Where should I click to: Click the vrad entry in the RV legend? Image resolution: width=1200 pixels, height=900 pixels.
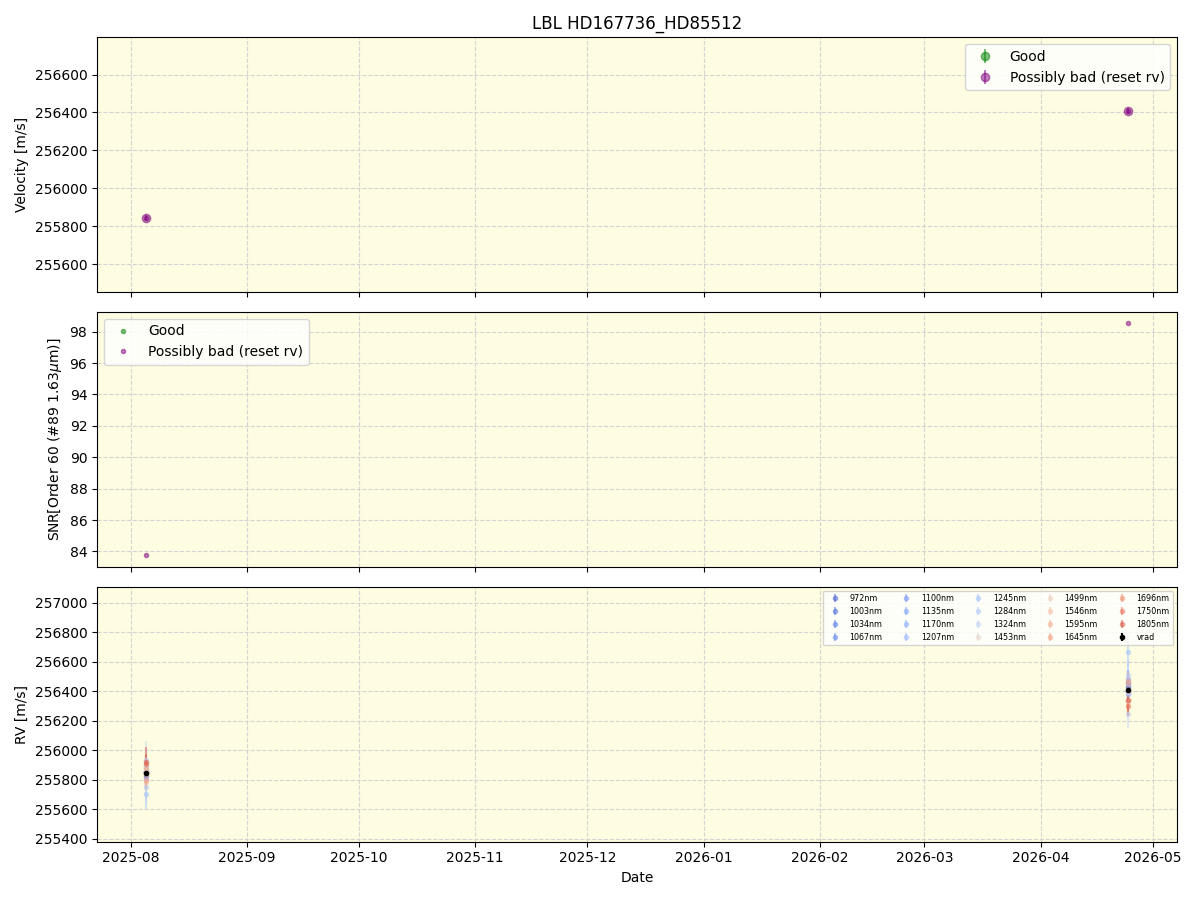[x=1145, y=637]
